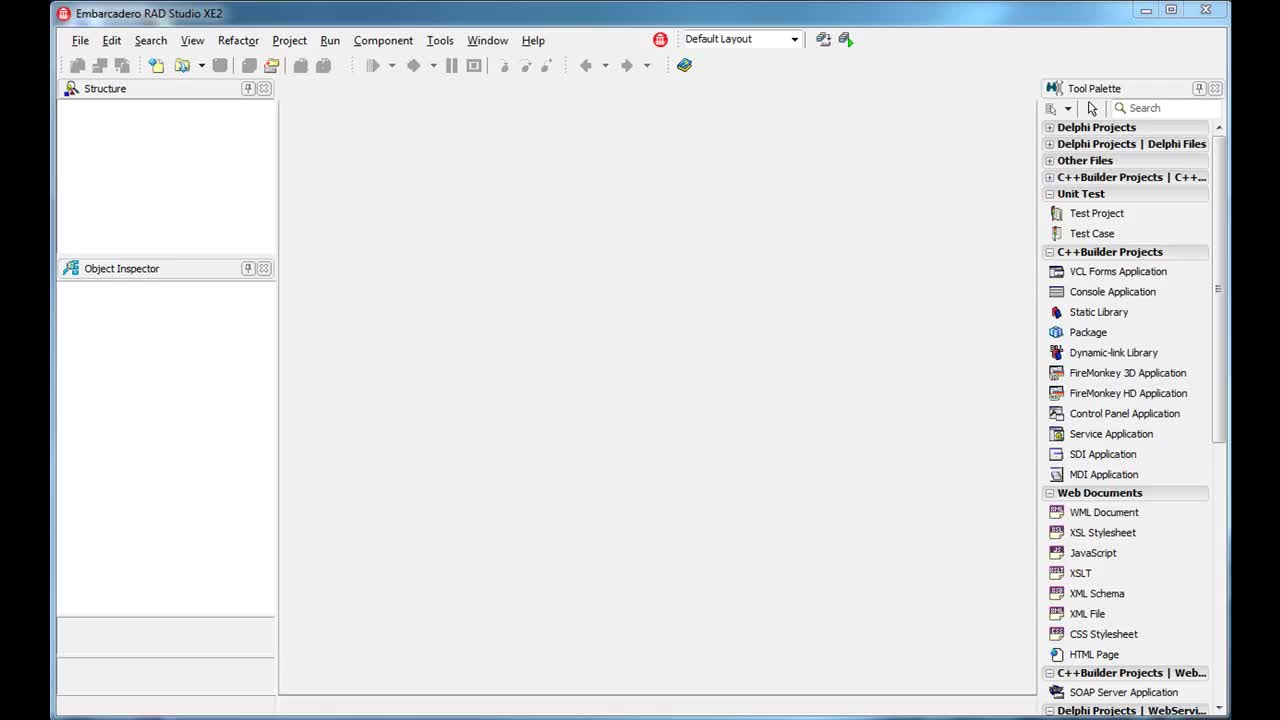Close the Object Inspector panel
The width and height of the screenshot is (1280, 720).
click(x=264, y=268)
